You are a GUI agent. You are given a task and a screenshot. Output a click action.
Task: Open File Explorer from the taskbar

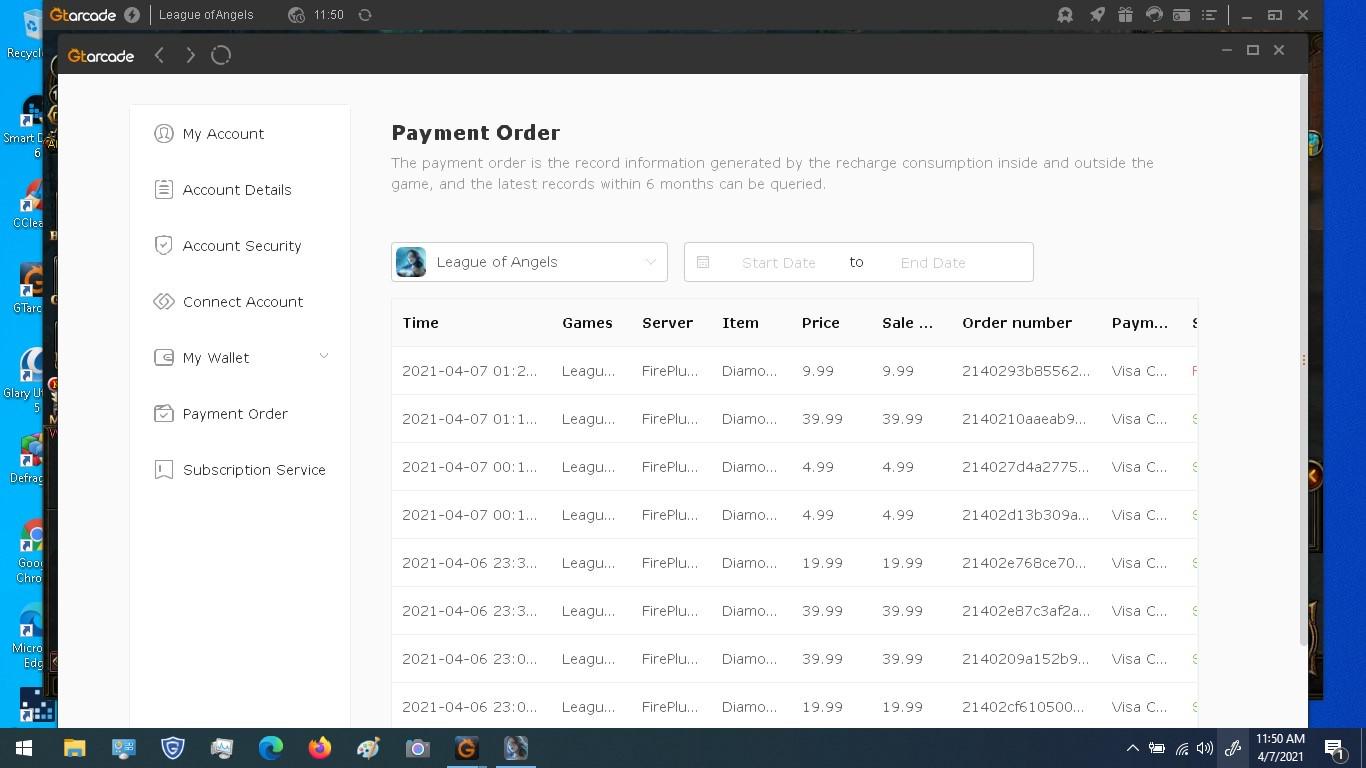[x=75, y=748]
